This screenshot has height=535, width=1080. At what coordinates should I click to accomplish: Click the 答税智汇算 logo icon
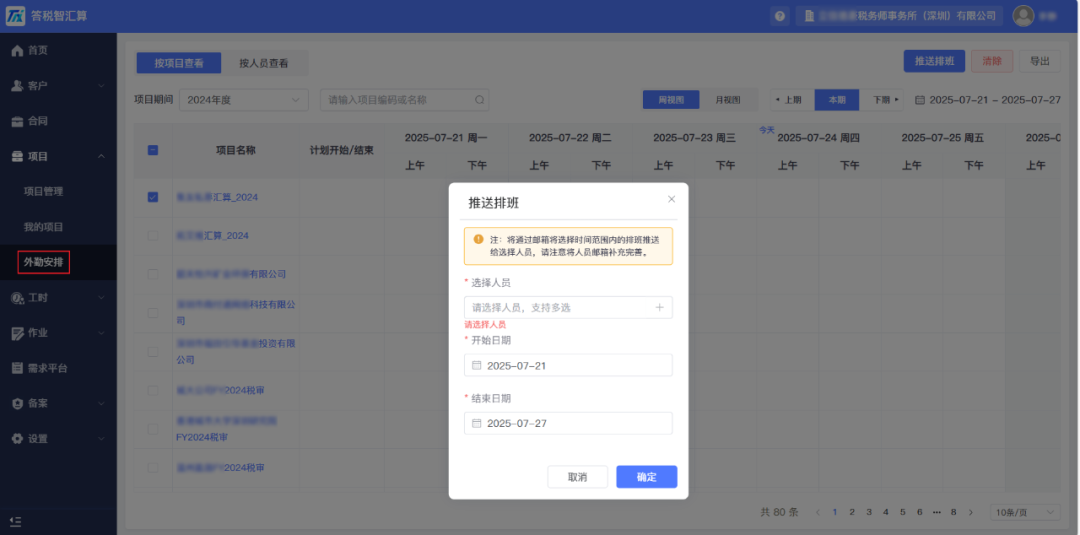(16, 15)
